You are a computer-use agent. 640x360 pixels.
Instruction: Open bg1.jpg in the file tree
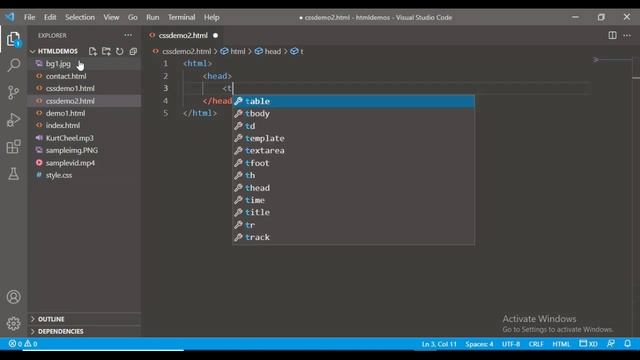pyautogui.click(x=84, y=64)
